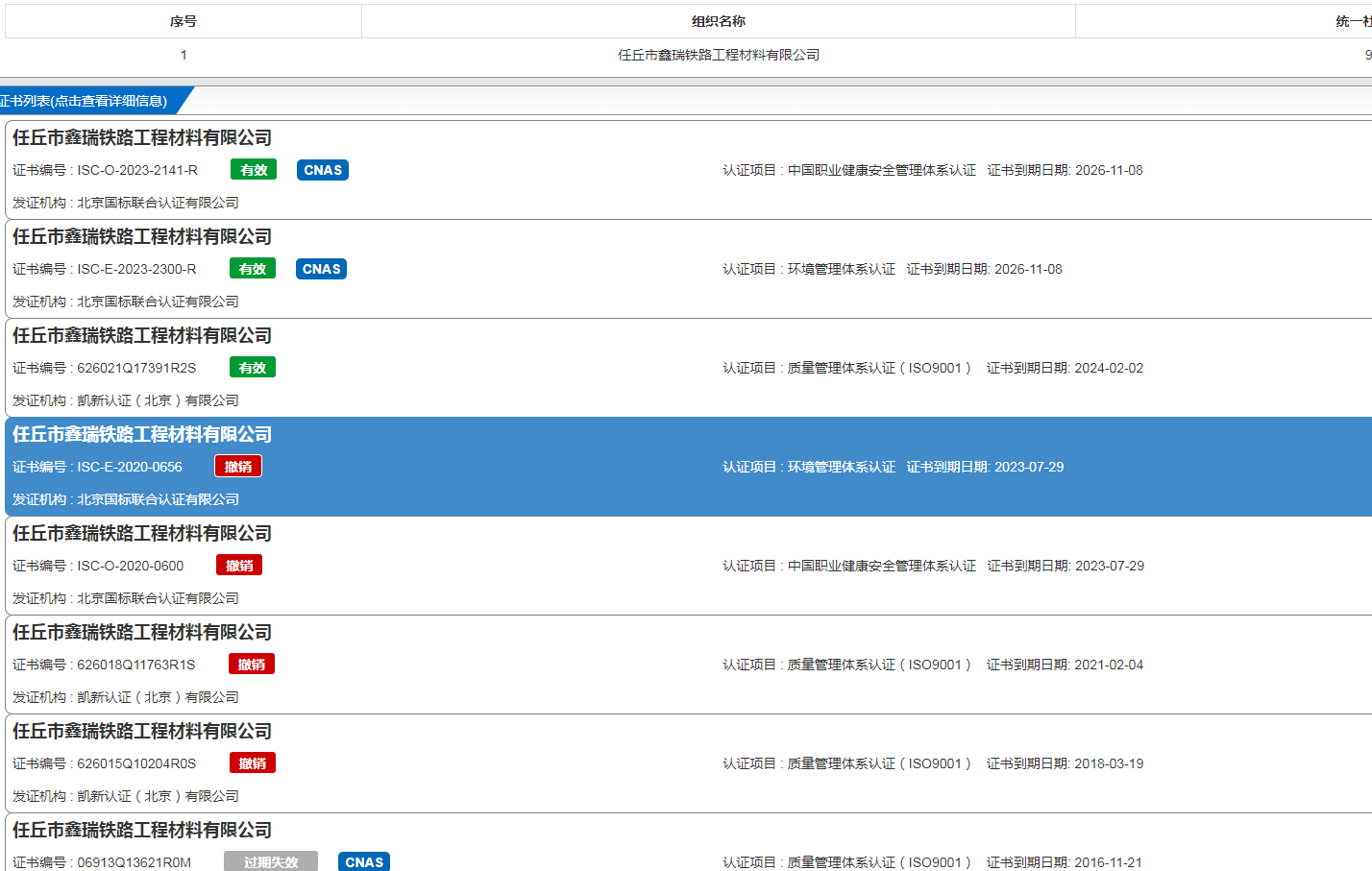Click the serial number 1 cell

click(184, 55)
